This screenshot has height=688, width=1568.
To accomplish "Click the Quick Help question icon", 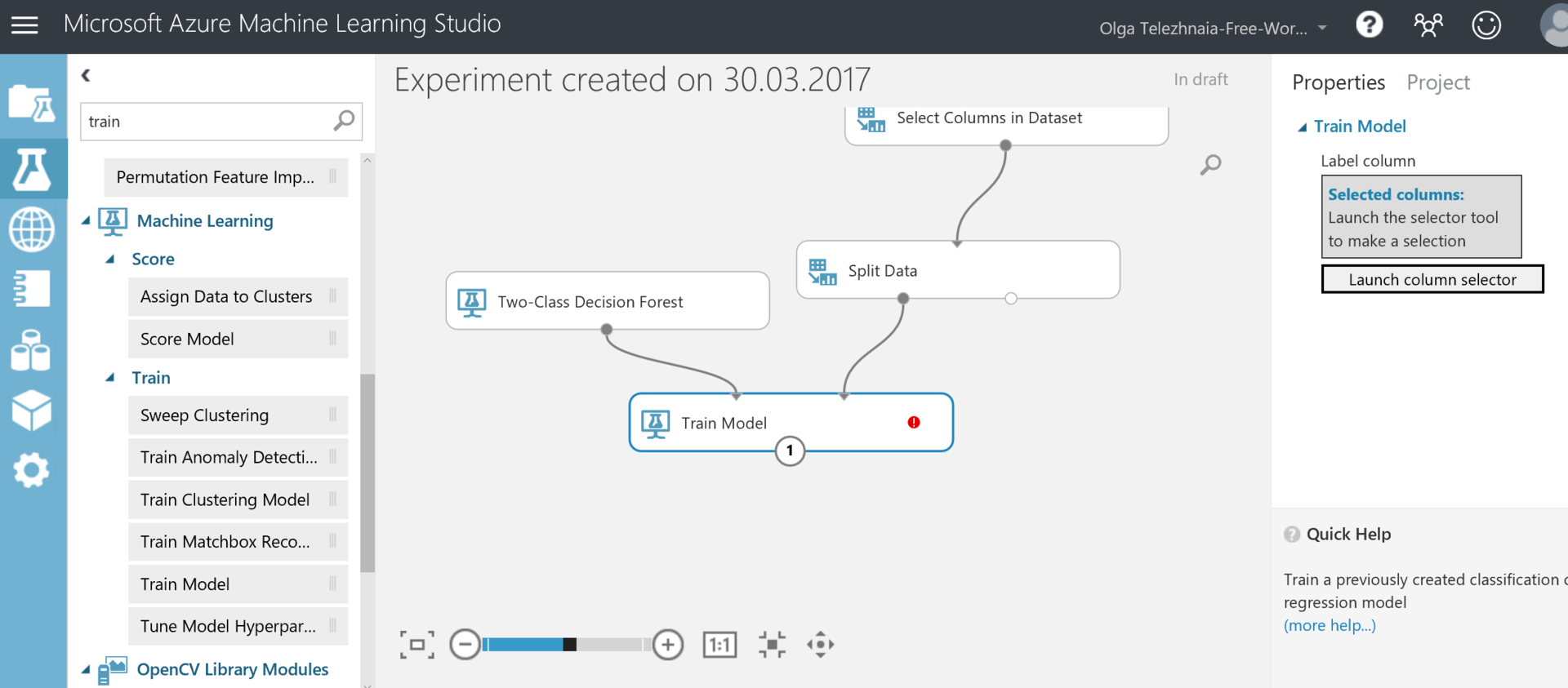I will click(x=1292, y=535).
